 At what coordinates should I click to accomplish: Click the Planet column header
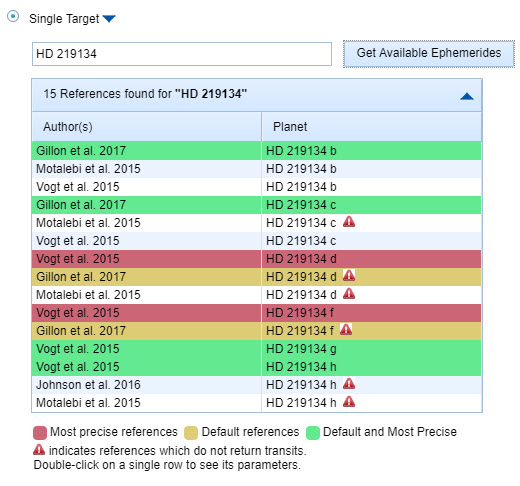(x=372, y=127)
